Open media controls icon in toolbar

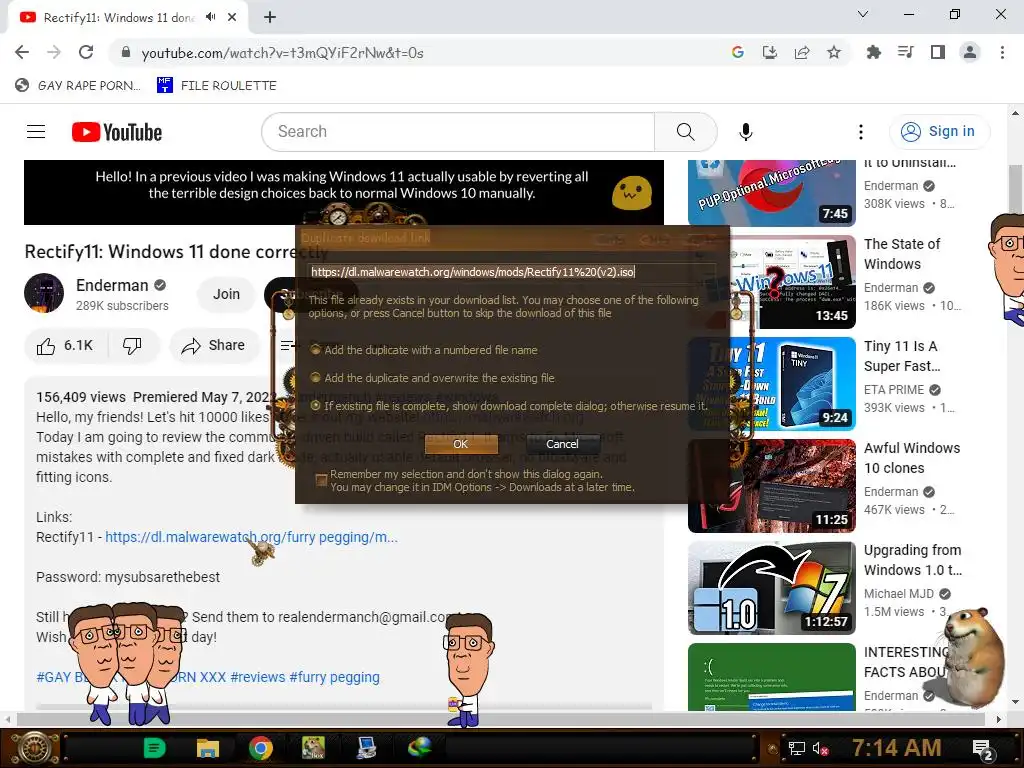point(905,52)
